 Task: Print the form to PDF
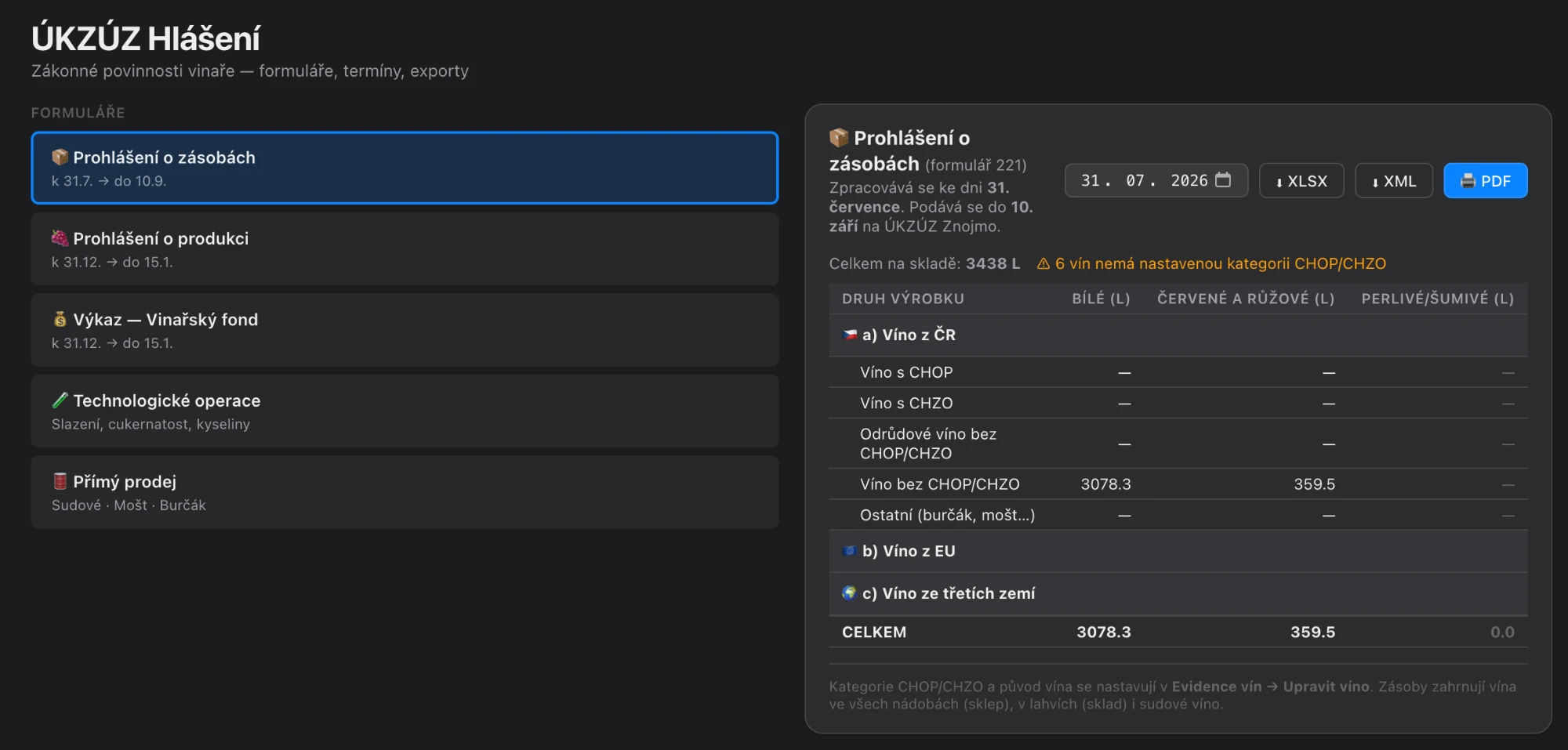coord(1486,181)
